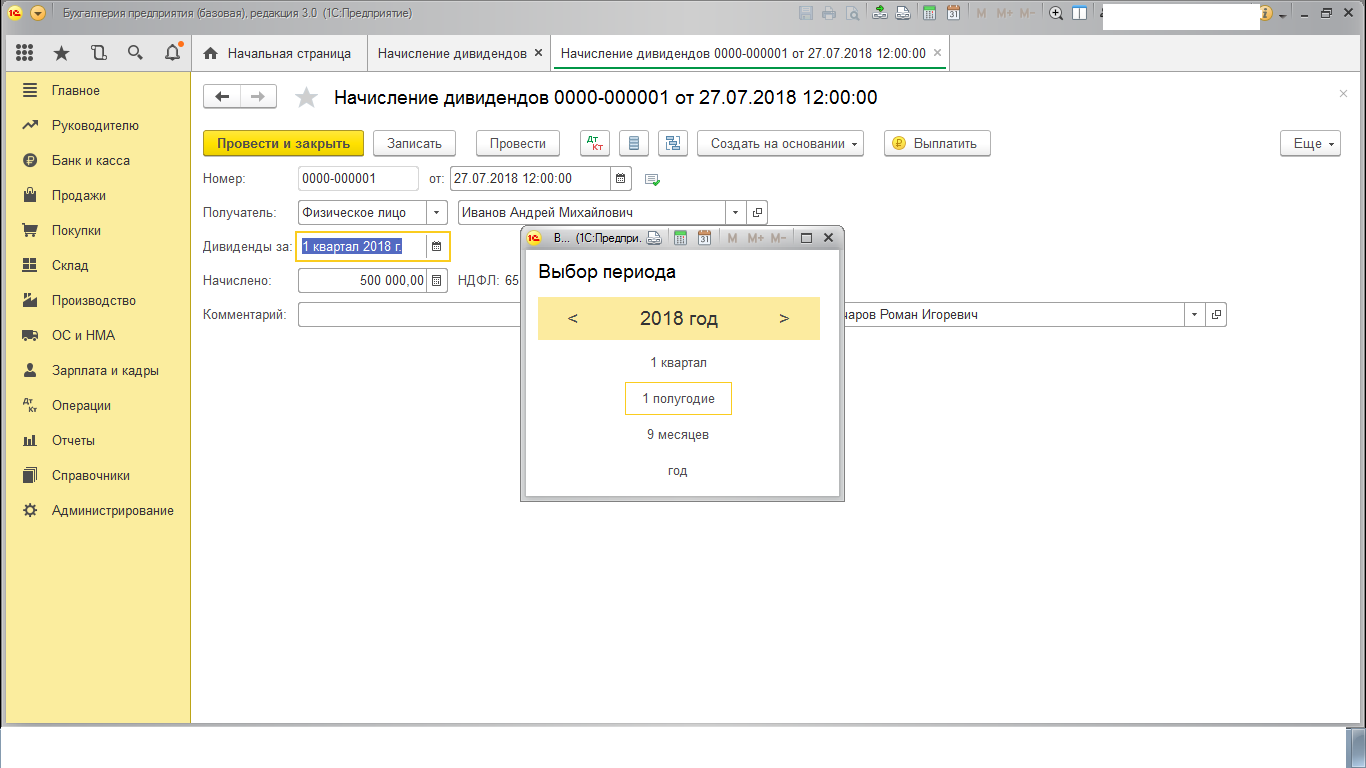Open the sections menu grid icon
This screenshot has width=1366, height=768.
tap(25, 53)
